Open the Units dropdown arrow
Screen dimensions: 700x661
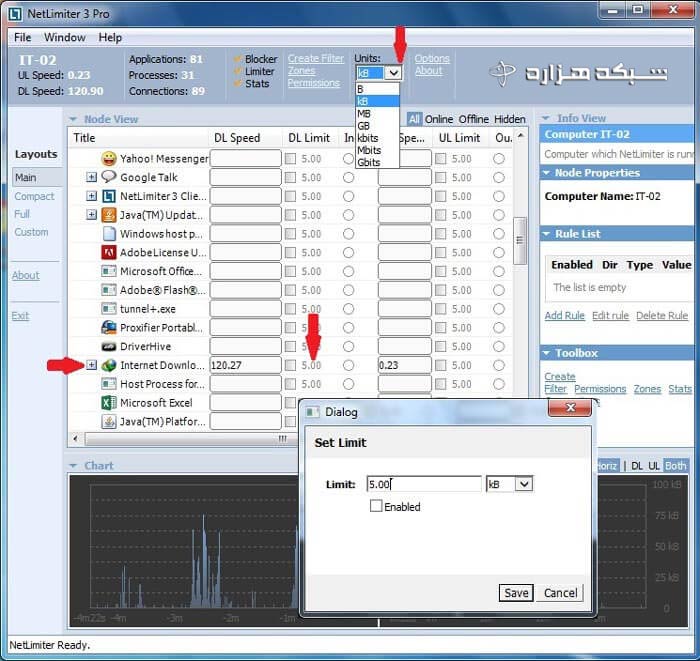(x=393, y=72)
